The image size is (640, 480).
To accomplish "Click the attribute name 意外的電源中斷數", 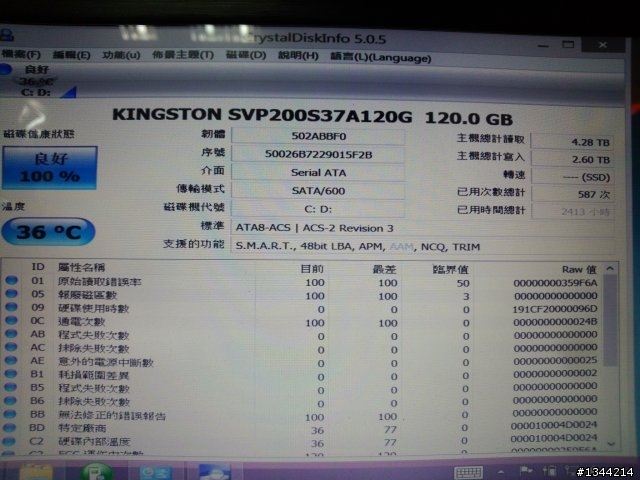I will (106, 362).
